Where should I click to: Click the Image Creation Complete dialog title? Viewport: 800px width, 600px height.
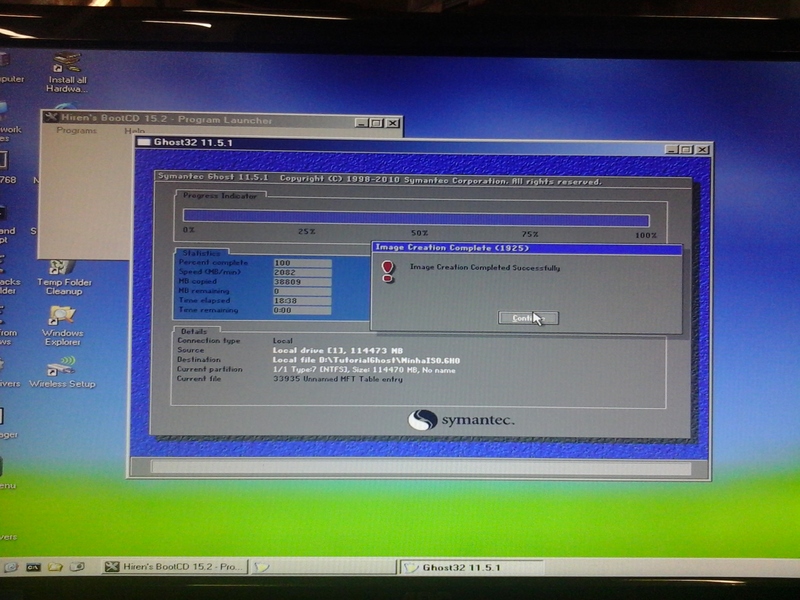450,247
